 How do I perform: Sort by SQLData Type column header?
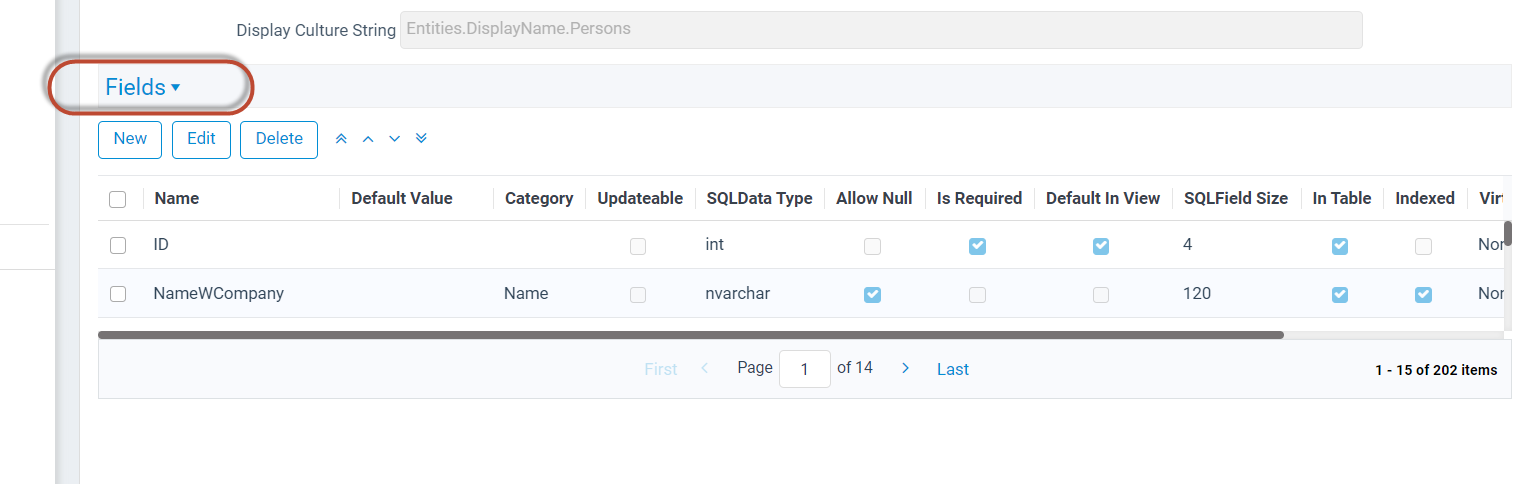pyautogui.click(x=759, y=198)
